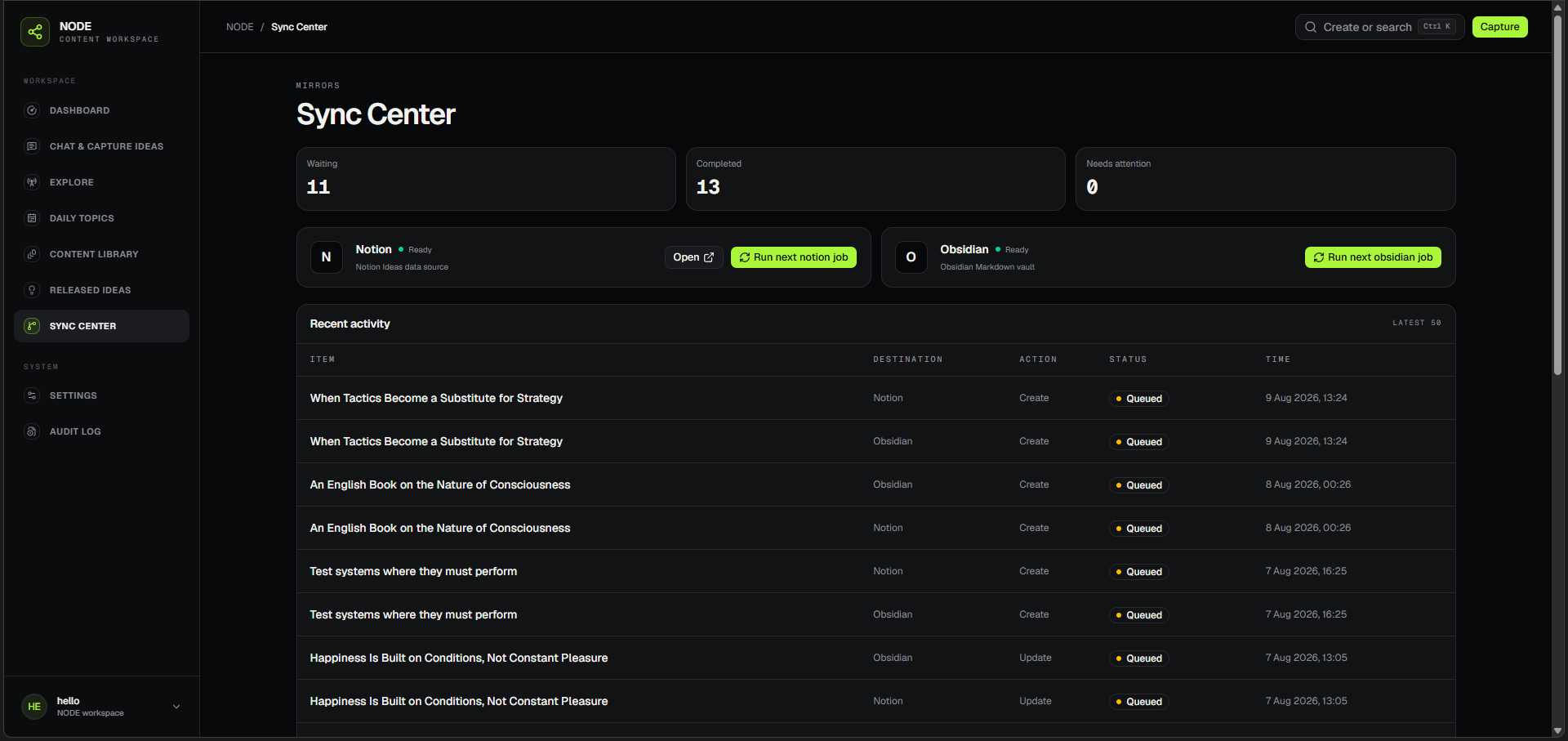Open Content Library in sidebar

pos(101,254)
